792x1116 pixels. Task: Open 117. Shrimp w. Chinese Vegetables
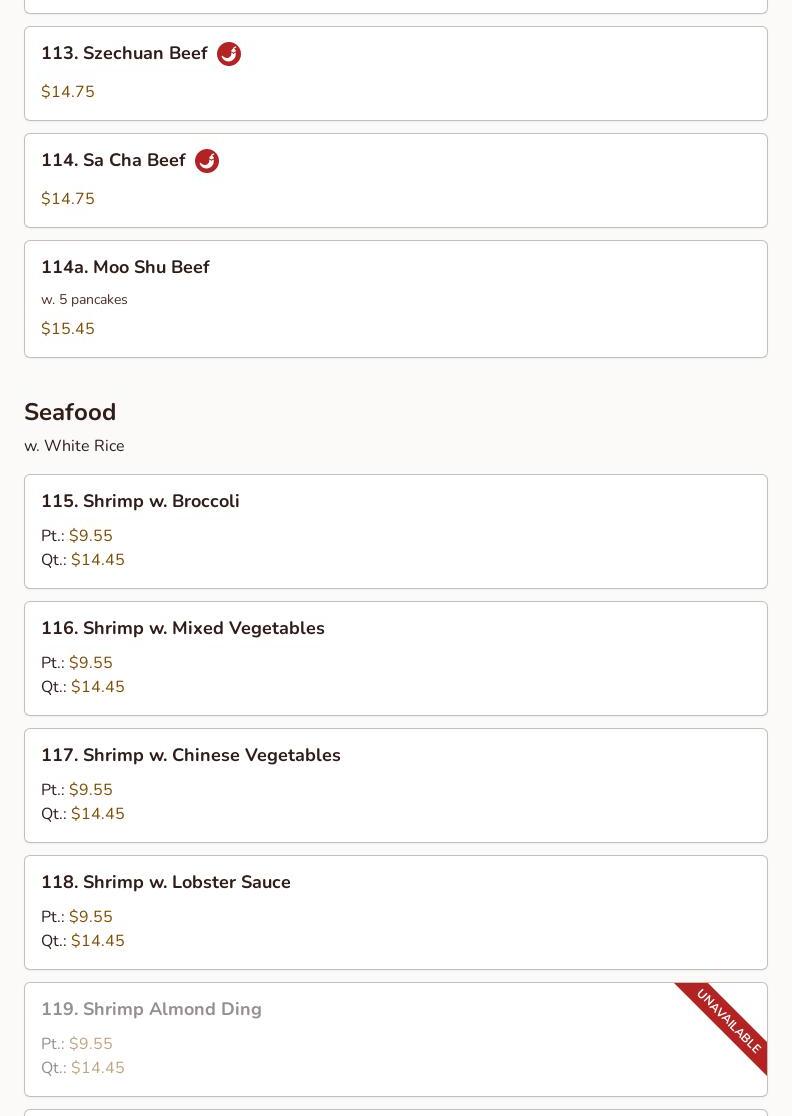(396, 786)
